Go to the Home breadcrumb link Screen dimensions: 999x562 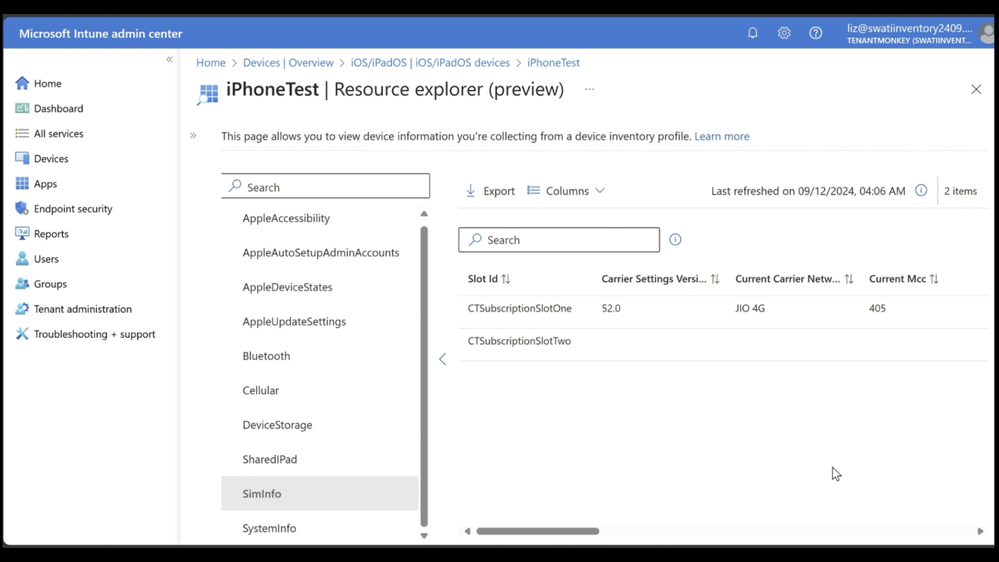(211, 62)
